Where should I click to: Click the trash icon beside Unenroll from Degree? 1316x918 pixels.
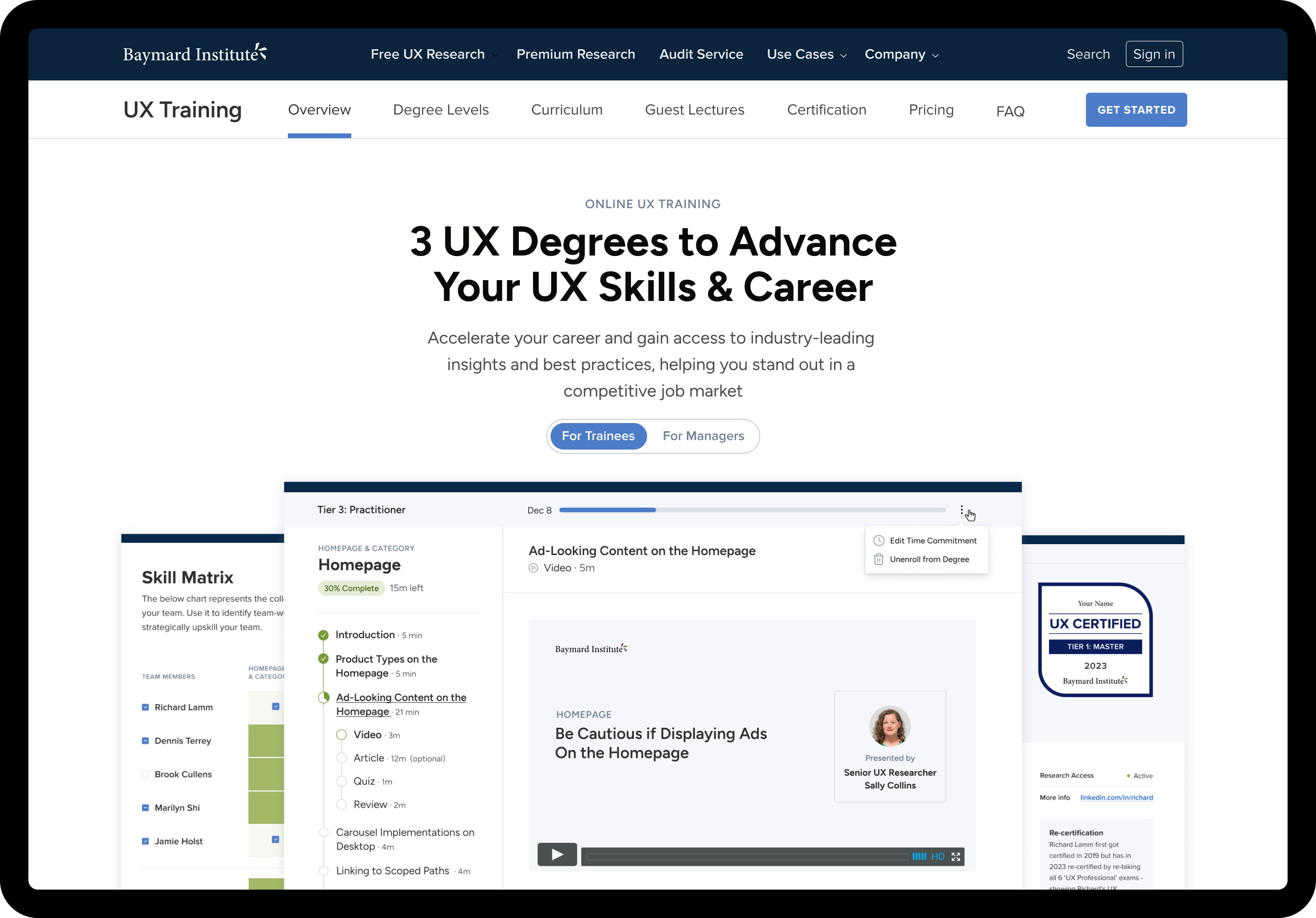click(878, 559)
